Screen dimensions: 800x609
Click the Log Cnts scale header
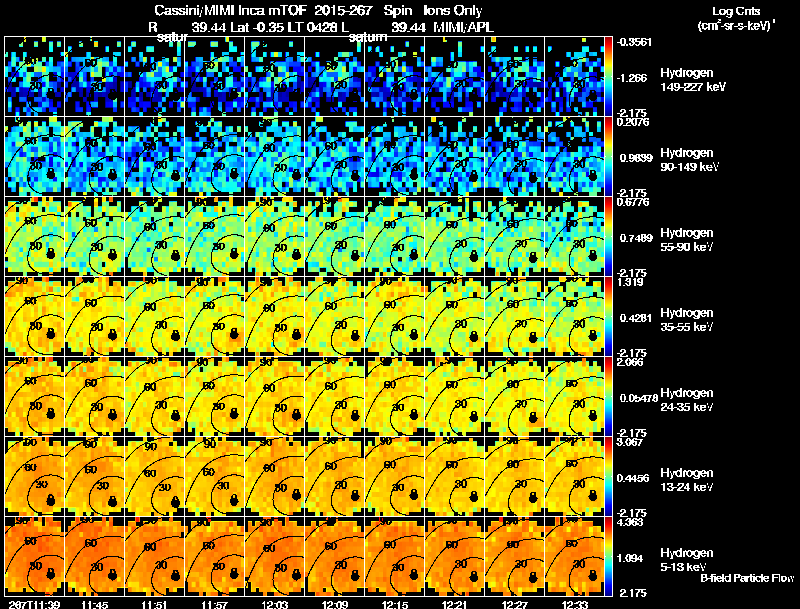(736, 11)
